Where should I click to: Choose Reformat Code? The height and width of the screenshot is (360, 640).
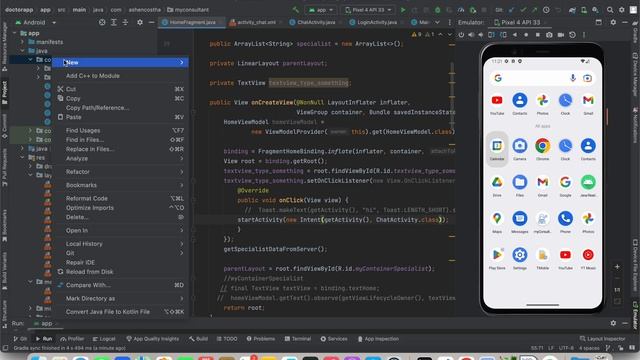tap(120, 198)
